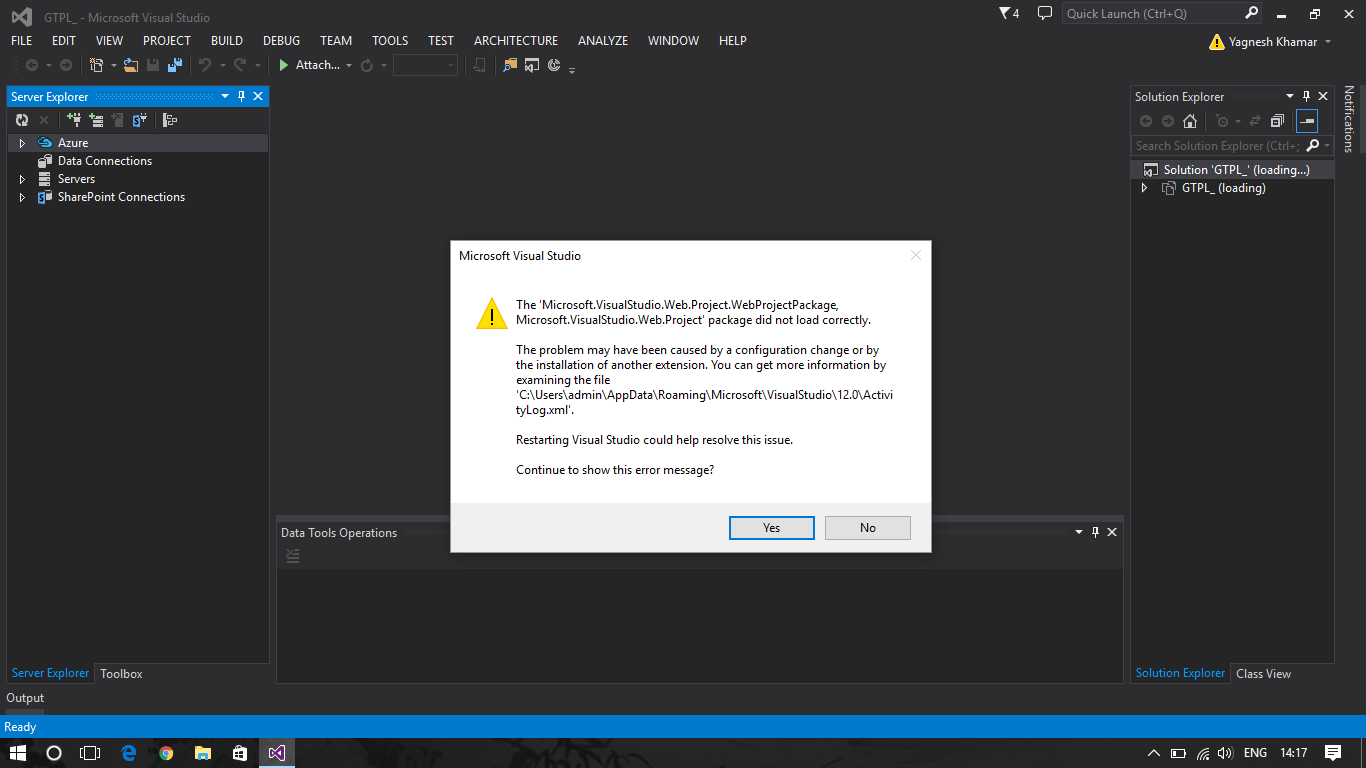The width and height of the screenshot is (1366, 768).
Task: Expand the GTPL_ project node
Action: coord(1144,188)
